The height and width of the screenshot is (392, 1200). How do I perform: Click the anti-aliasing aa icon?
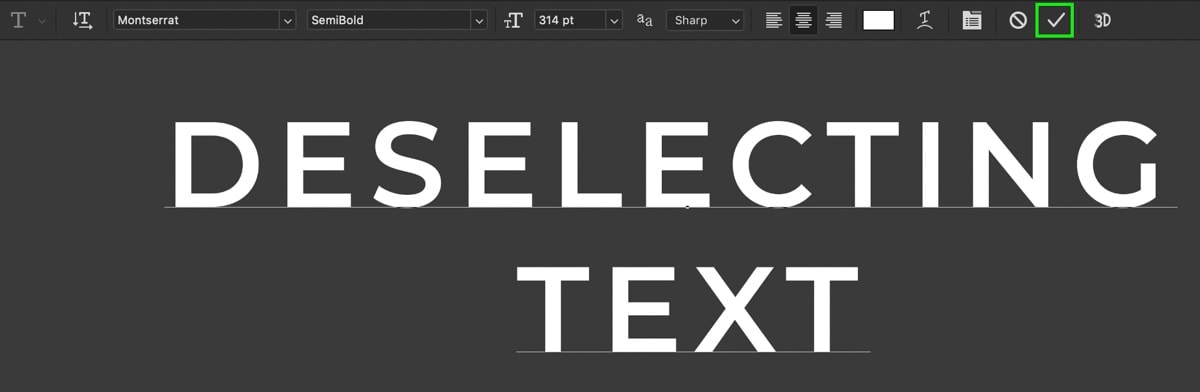[645, 20]
